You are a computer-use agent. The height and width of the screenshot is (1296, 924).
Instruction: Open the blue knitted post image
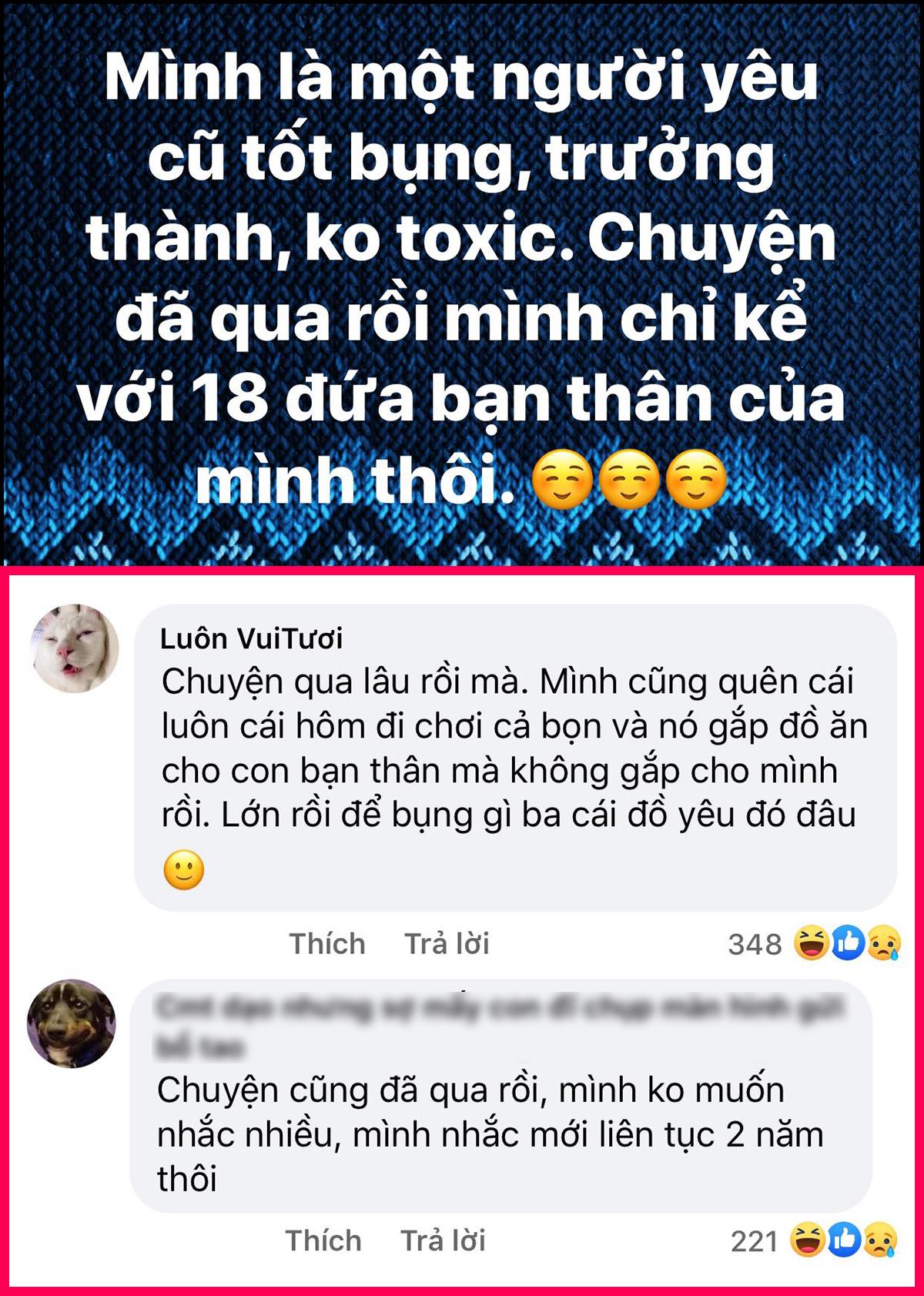pyautogui.click(x=462, y=283)
